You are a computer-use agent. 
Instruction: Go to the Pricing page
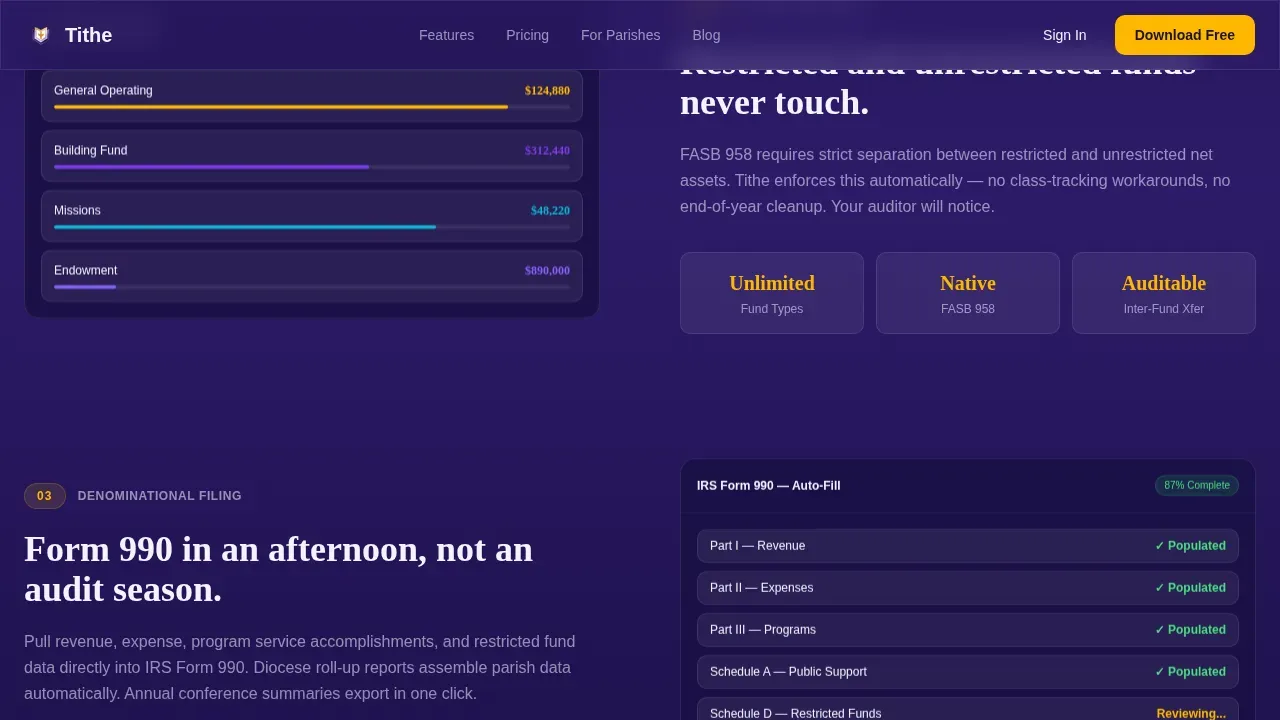527,35
